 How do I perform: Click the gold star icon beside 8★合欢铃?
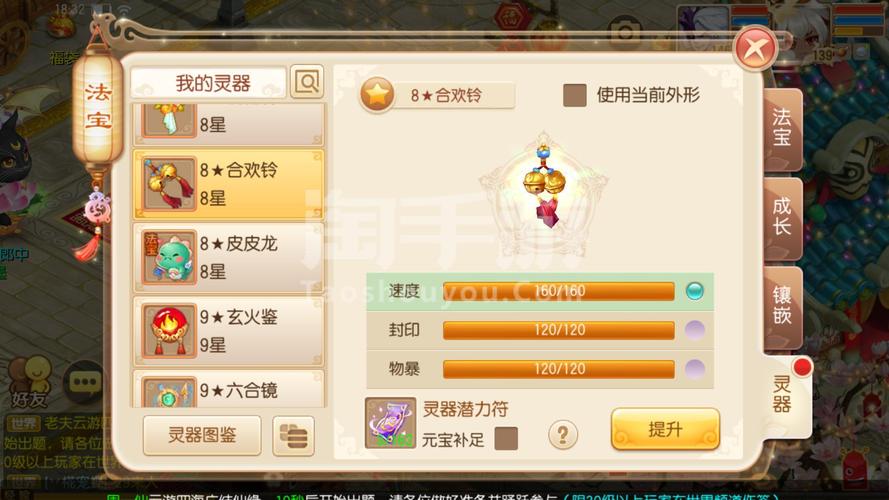[x=377, y=94]
